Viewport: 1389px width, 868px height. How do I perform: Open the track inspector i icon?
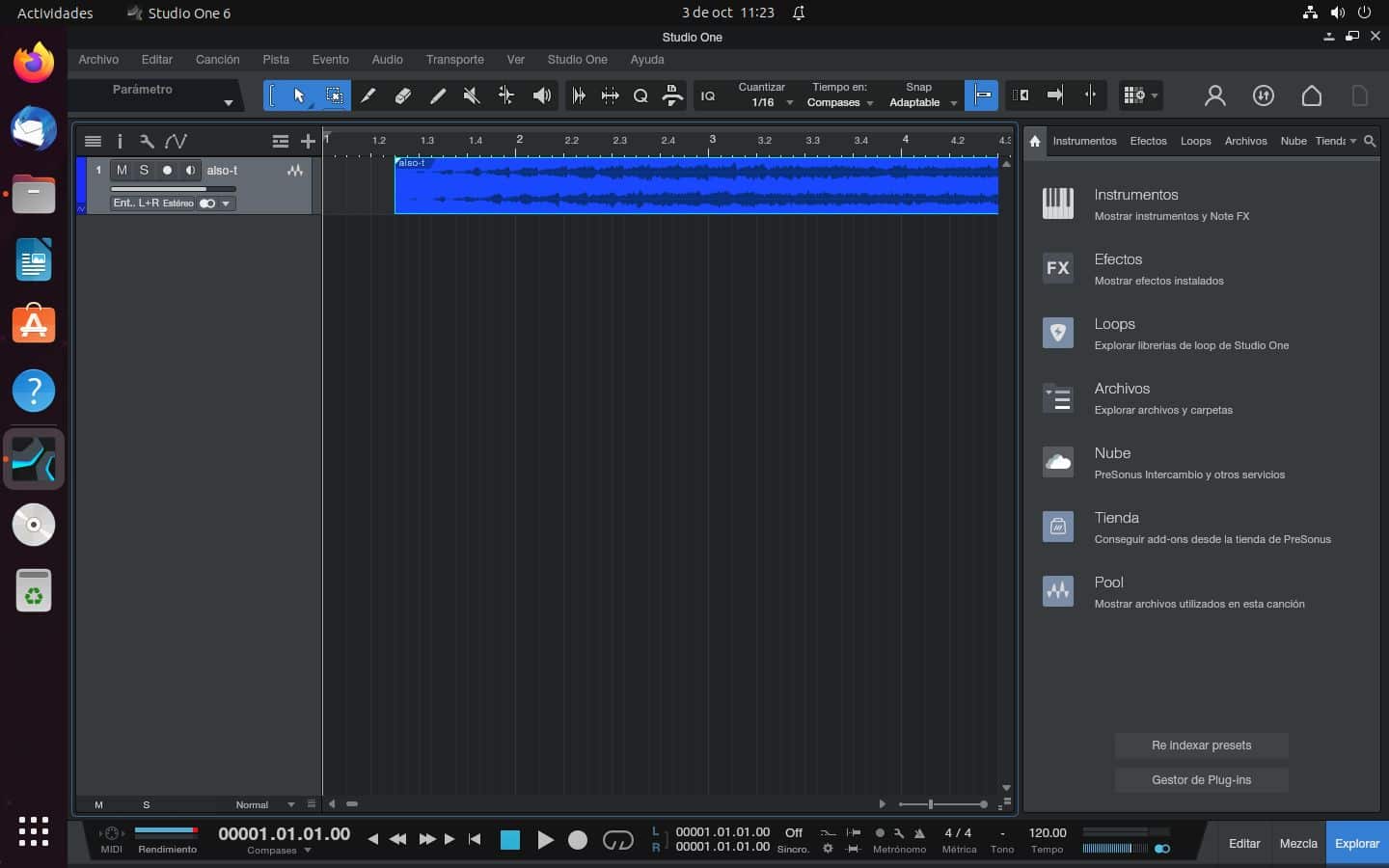(120, 141)
